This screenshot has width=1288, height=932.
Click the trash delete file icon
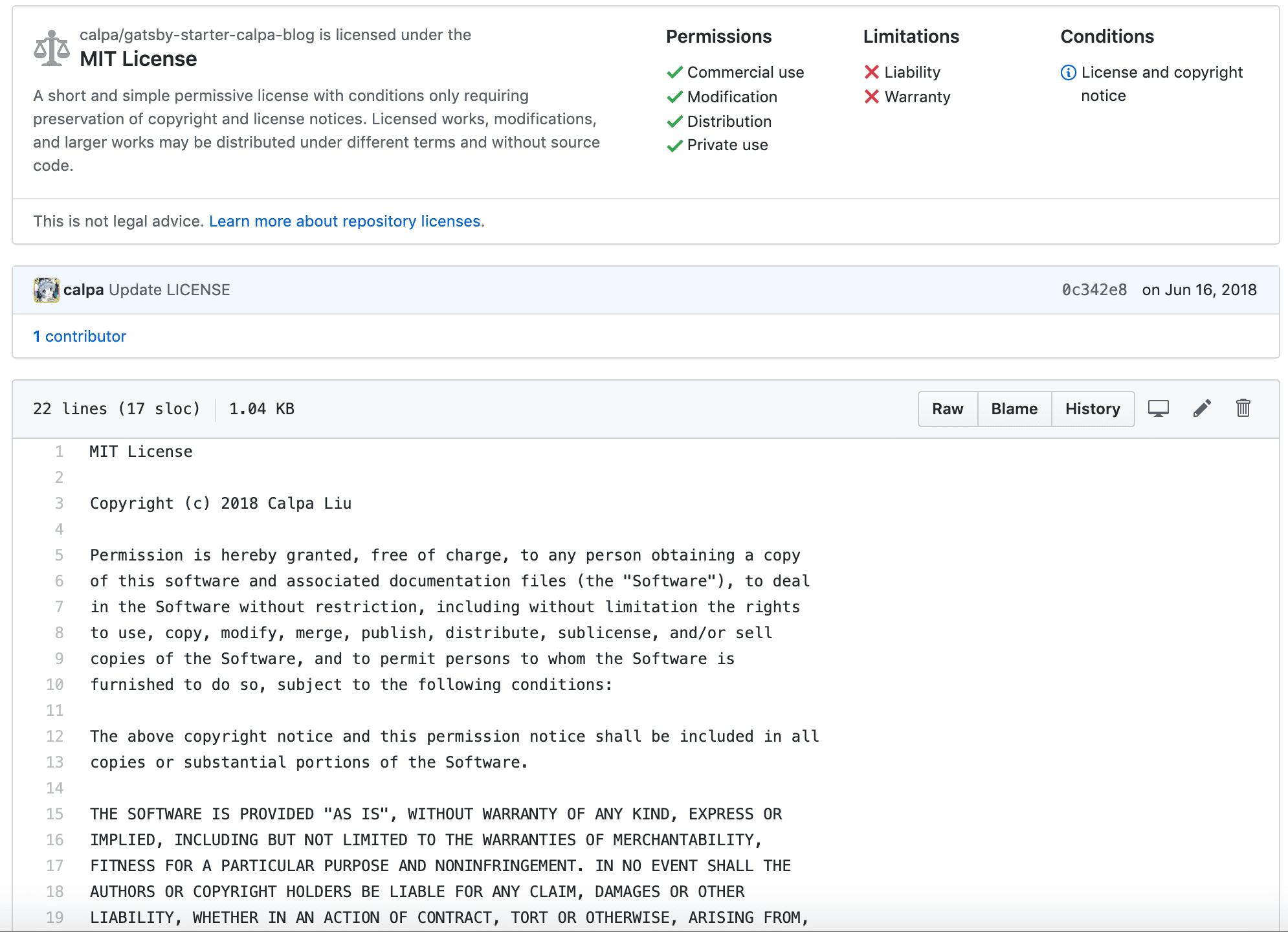point(1243,408)
